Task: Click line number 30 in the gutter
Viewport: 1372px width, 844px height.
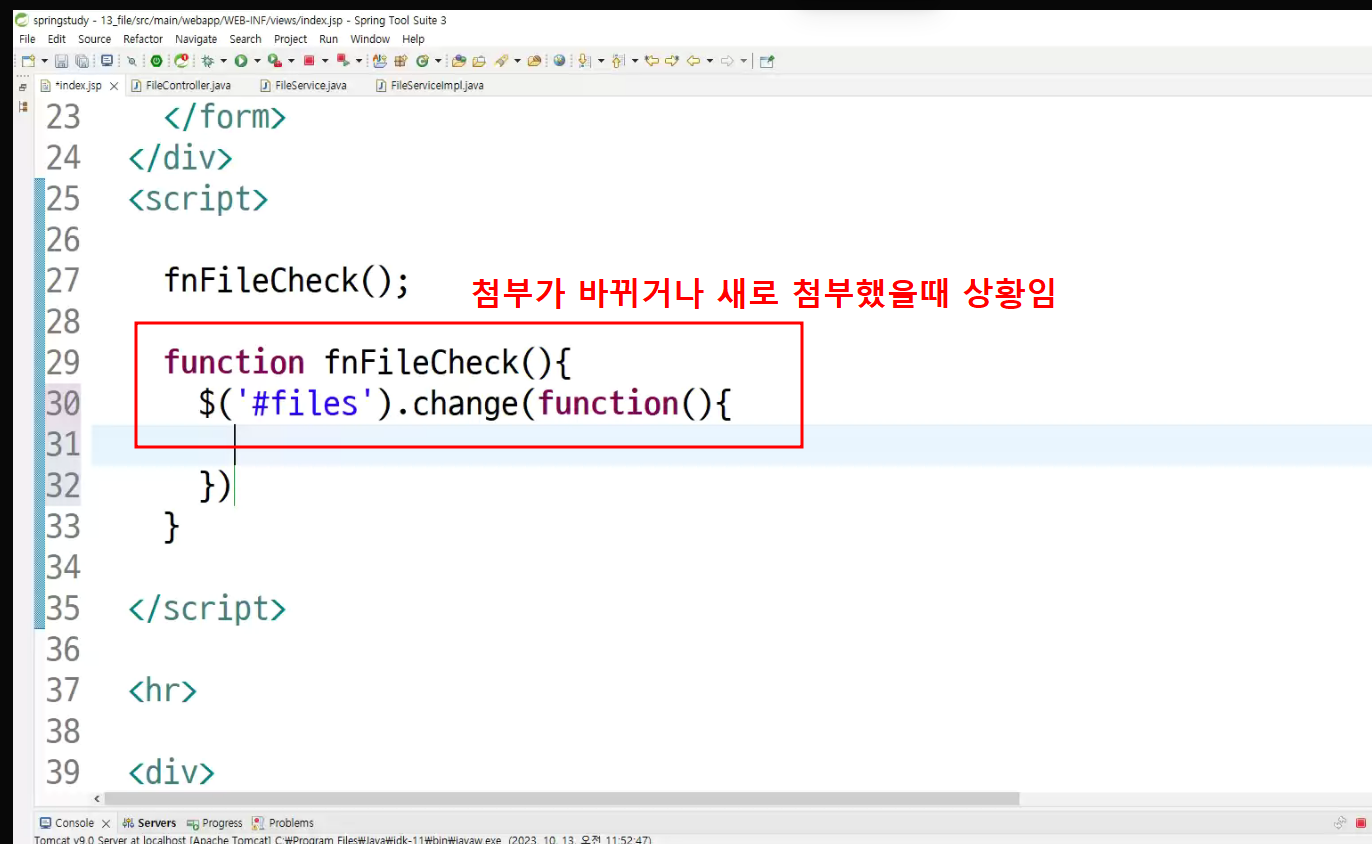Action: [63, 404]
